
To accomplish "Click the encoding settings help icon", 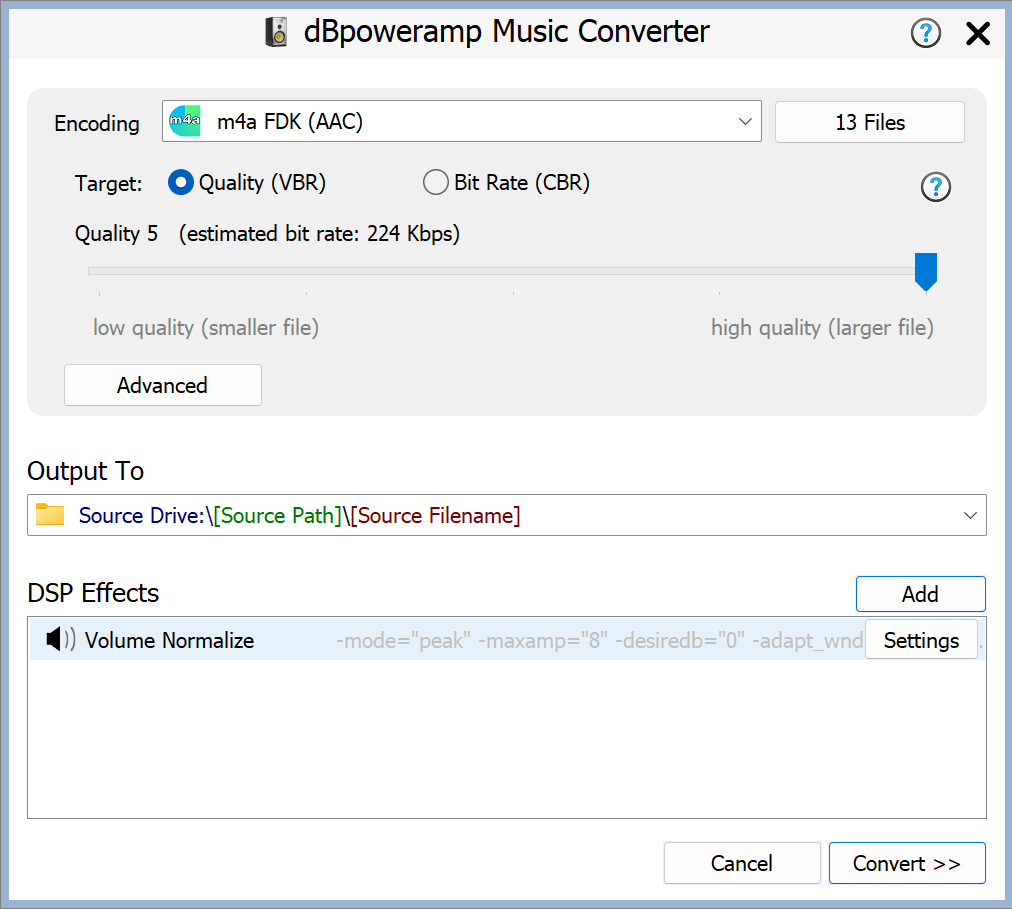I will coord(935,187).
